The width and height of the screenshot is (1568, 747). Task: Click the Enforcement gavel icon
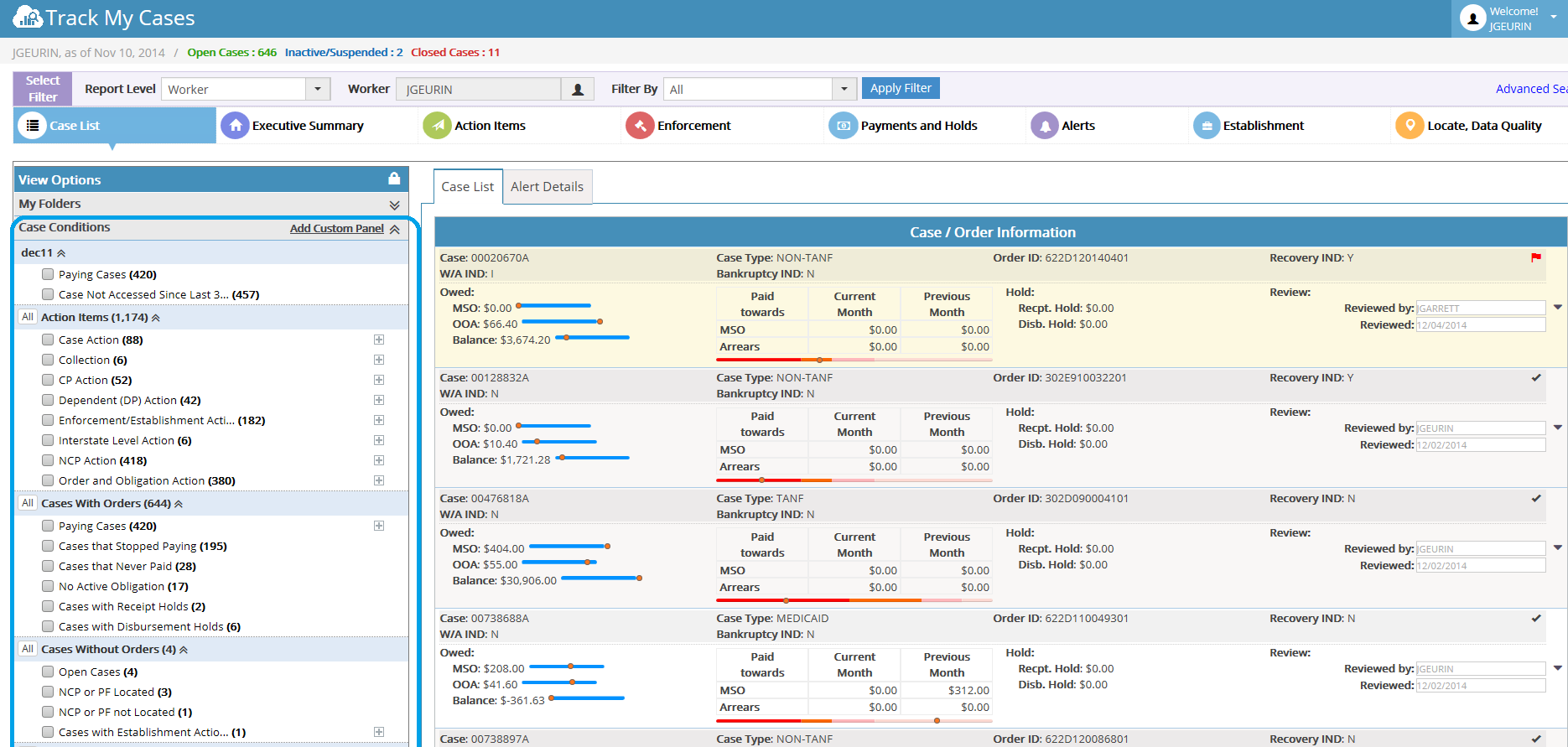(x=640, y=126)
